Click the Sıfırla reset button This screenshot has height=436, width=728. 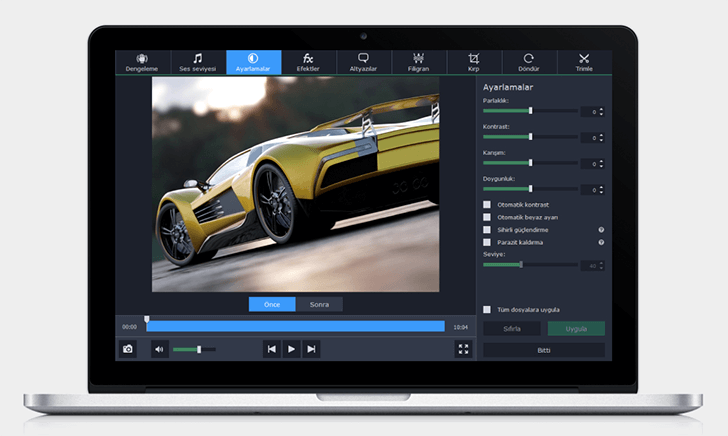[512, 328]
